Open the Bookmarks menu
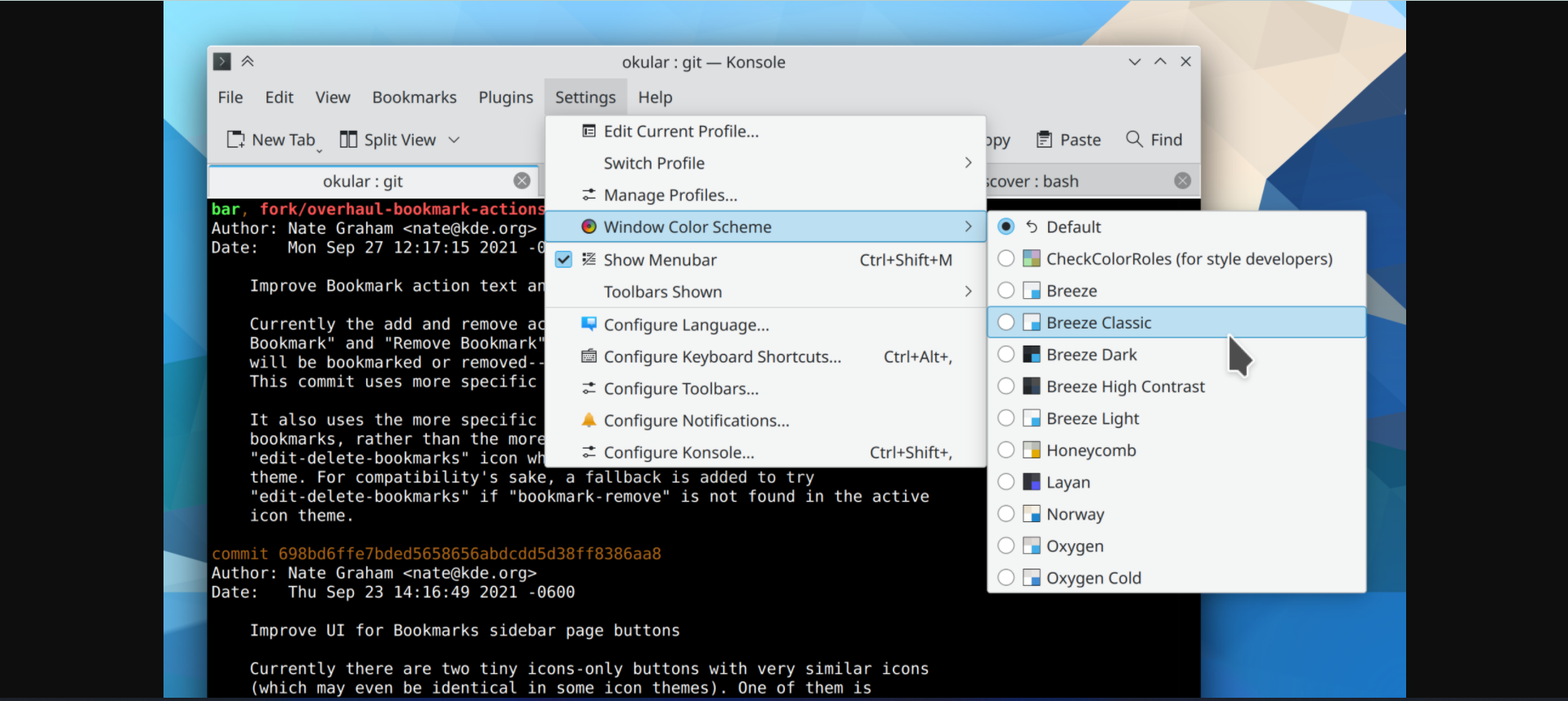1568x701 pixels. click(414, 97)
